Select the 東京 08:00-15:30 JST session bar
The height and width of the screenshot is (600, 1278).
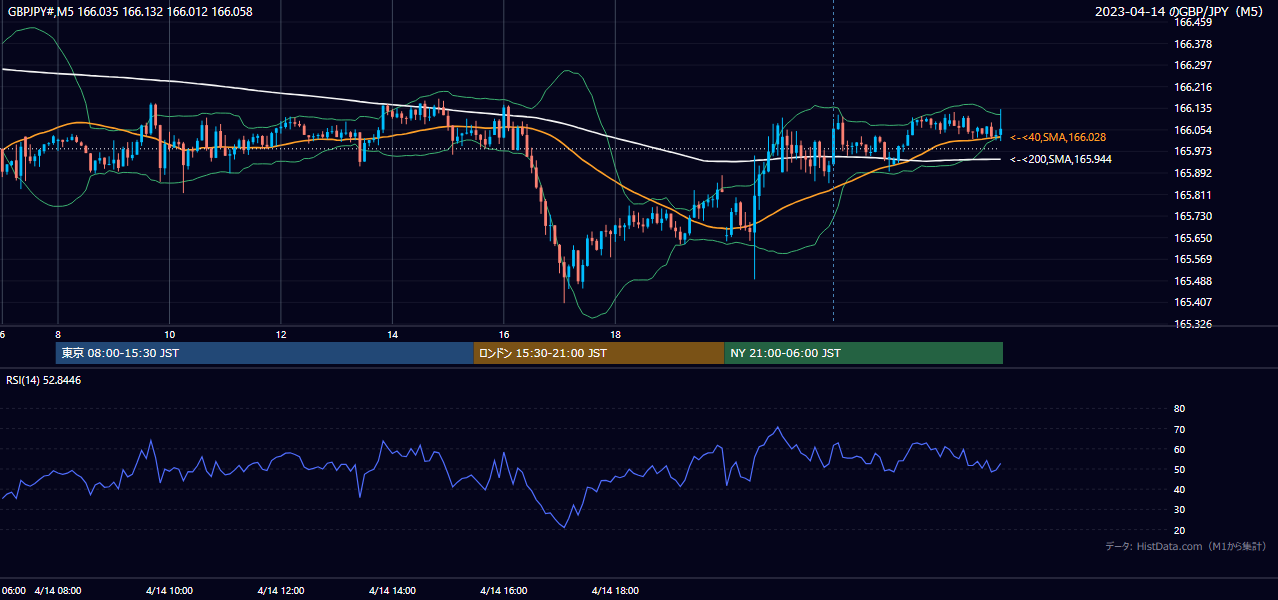(x=264, y=353)
